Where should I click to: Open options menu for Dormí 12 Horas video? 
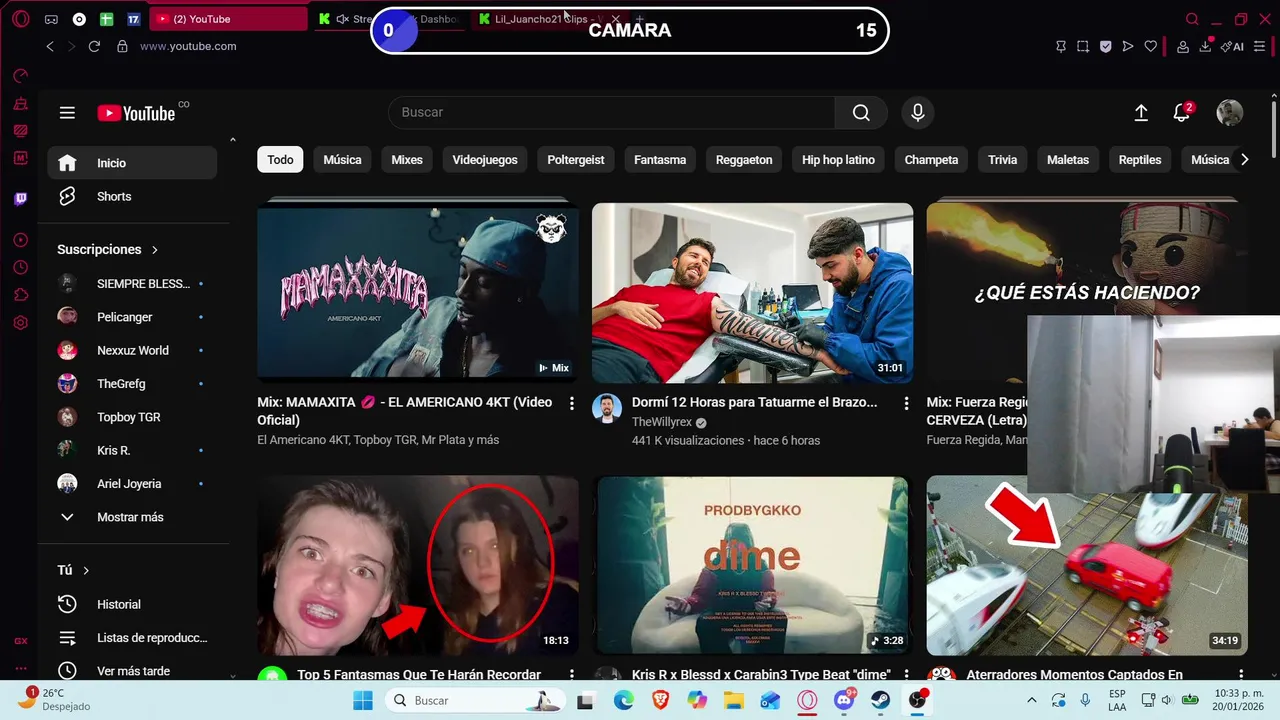(906, 403)
